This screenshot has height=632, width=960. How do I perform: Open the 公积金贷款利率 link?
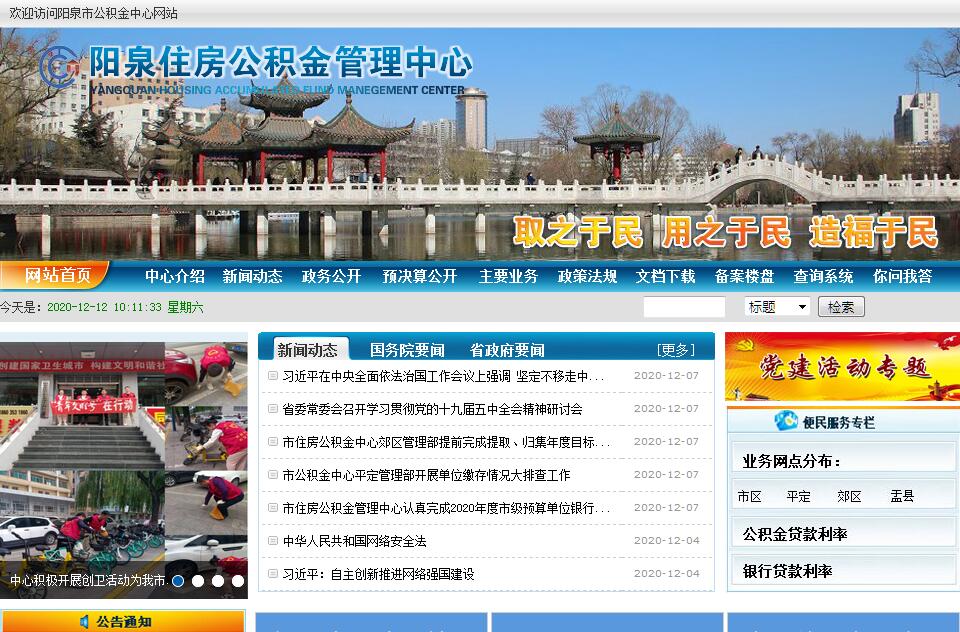[x=795, y=534]
